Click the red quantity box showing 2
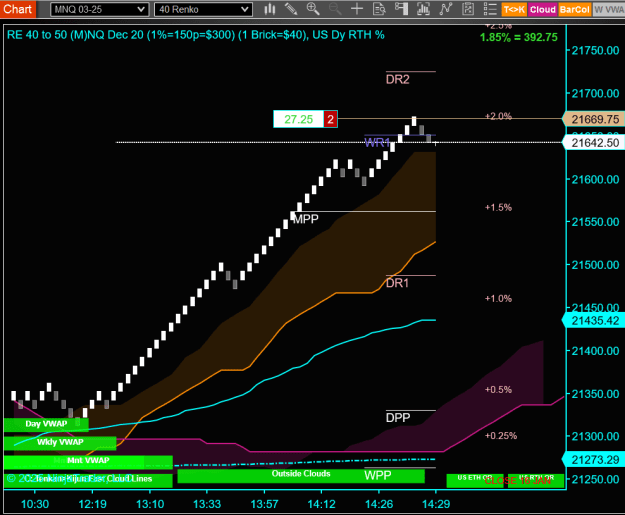The width and height of the screenshot is (625, 515). coord(330,119)
